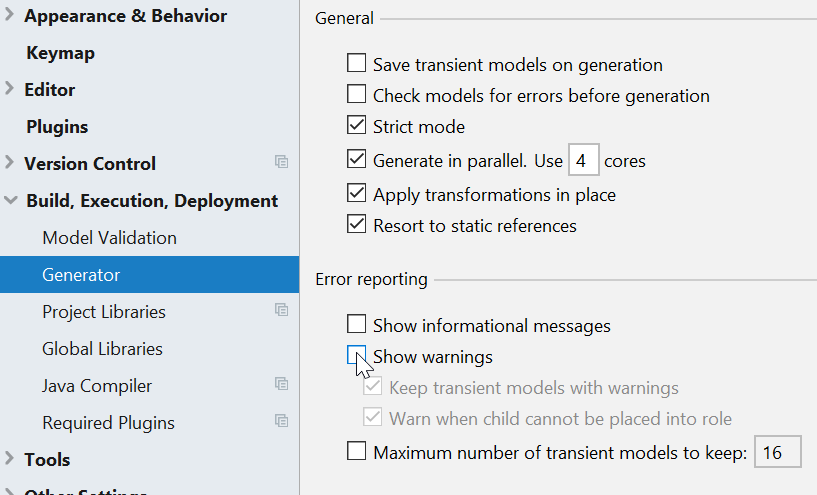Viewport: 817px width, 495px height.
Task: Enable Save transient models on generation
Action: (357, 64)
